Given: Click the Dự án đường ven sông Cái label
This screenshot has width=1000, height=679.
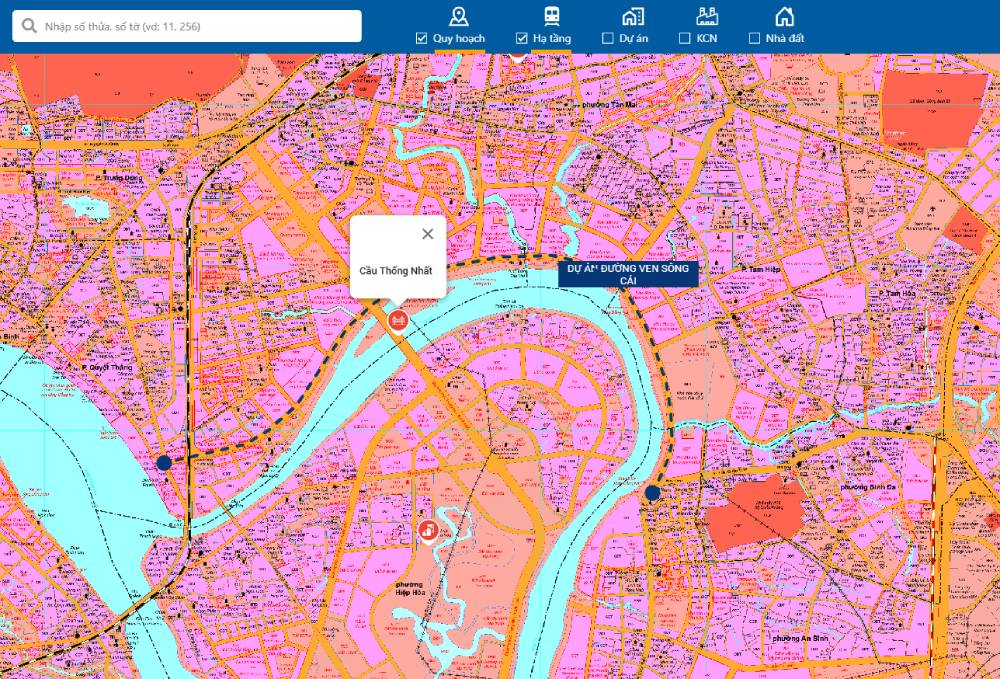Looking at the screenshot, I should (627, 274).
